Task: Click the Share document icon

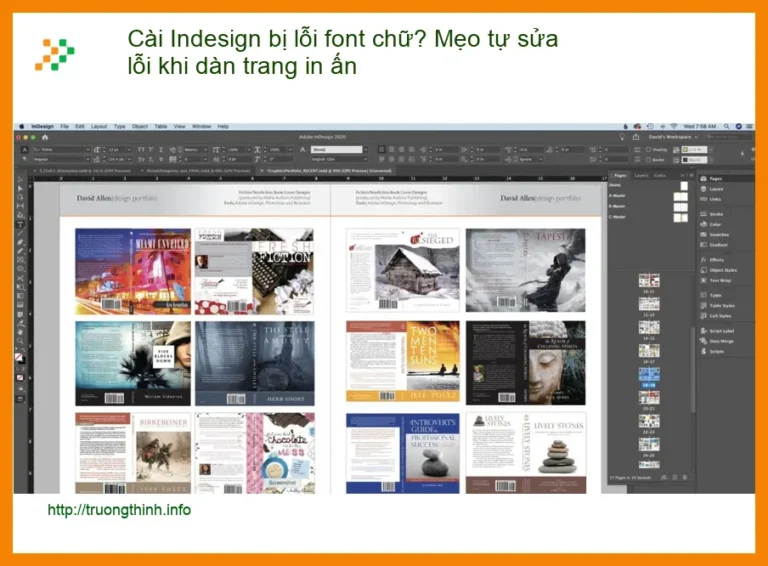Action: [636, 137]
